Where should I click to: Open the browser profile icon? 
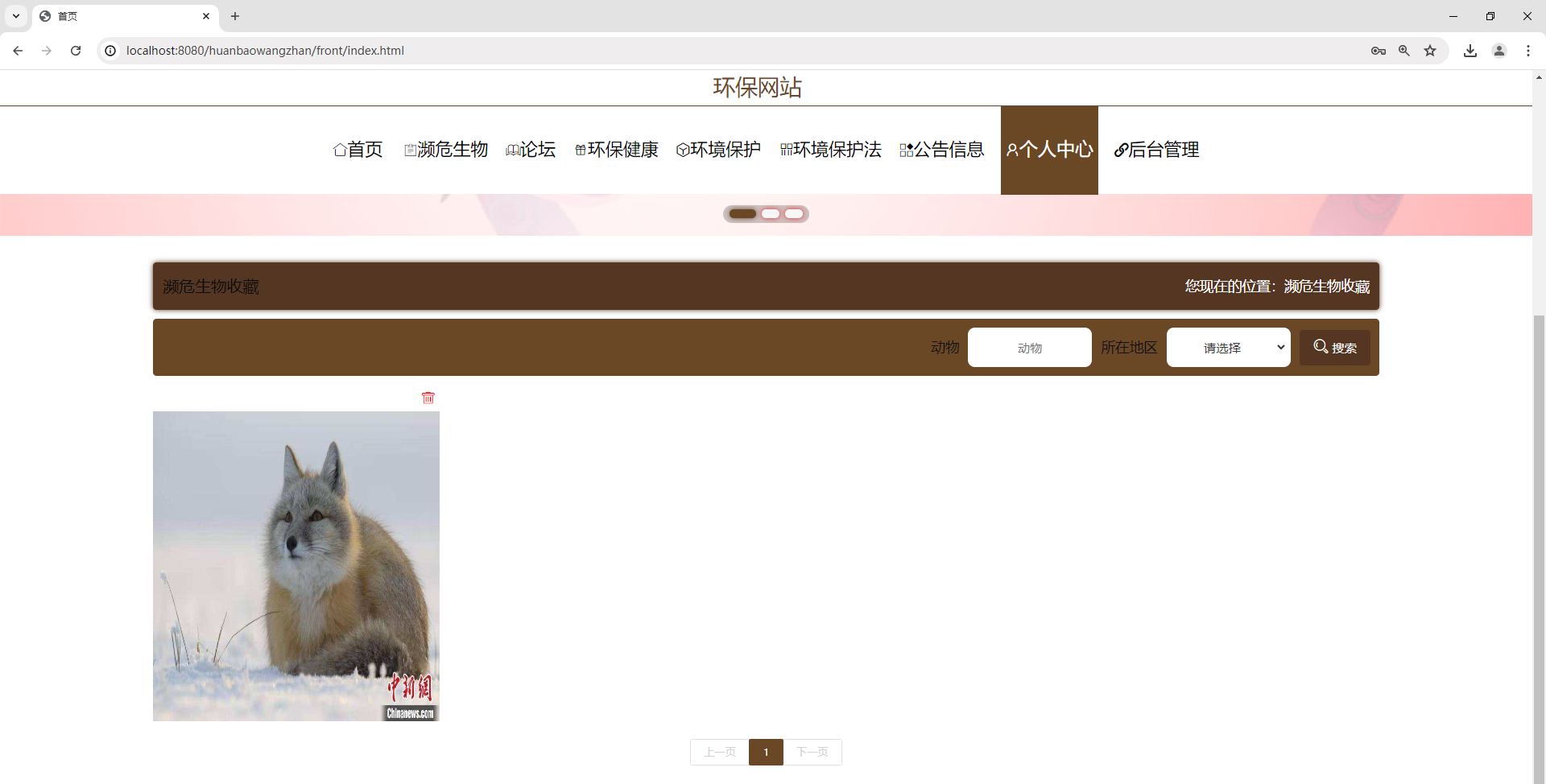1499,50
